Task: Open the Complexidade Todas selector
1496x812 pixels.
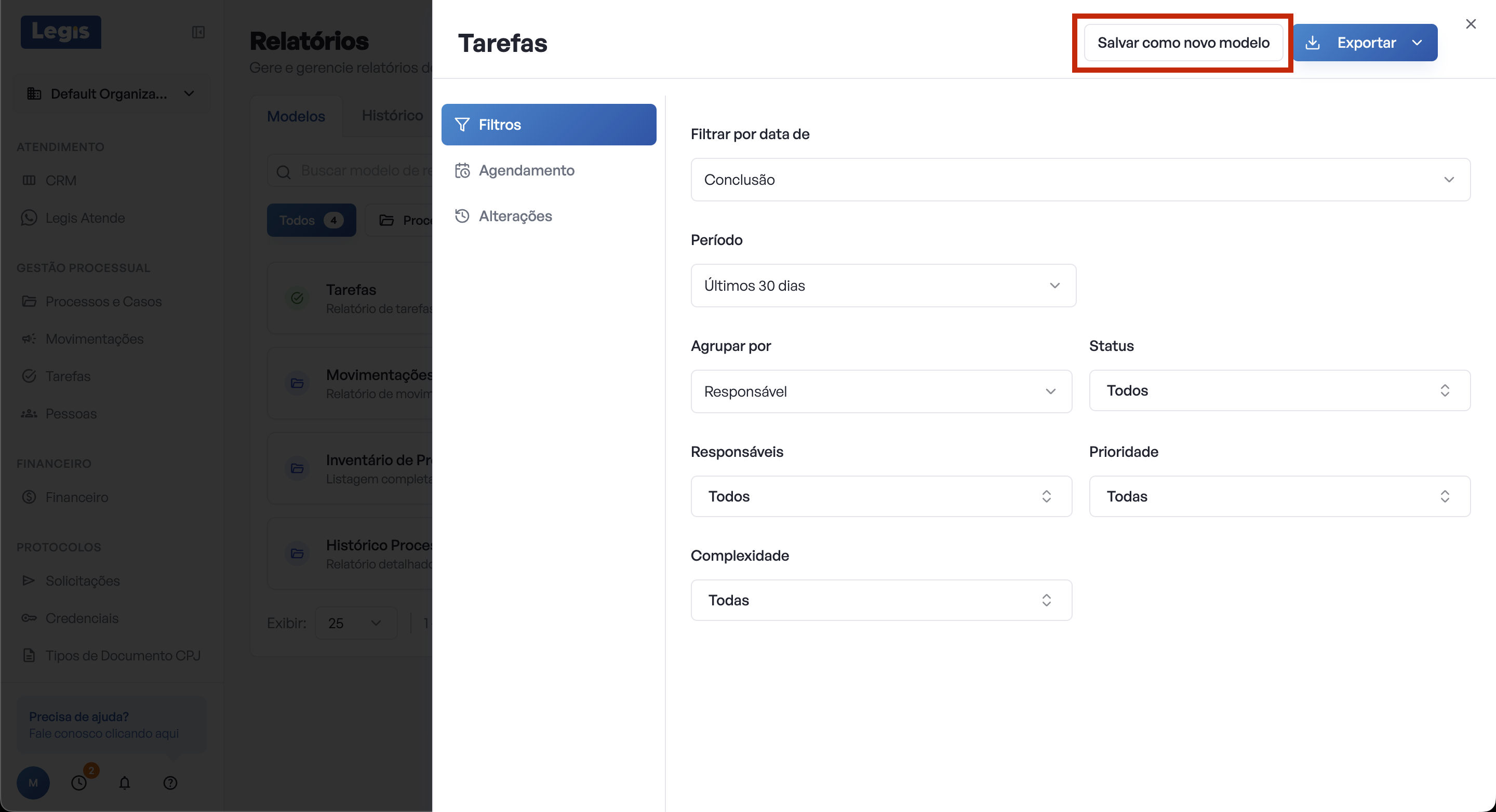Action: pyautogui.click(x=880, y=600)
